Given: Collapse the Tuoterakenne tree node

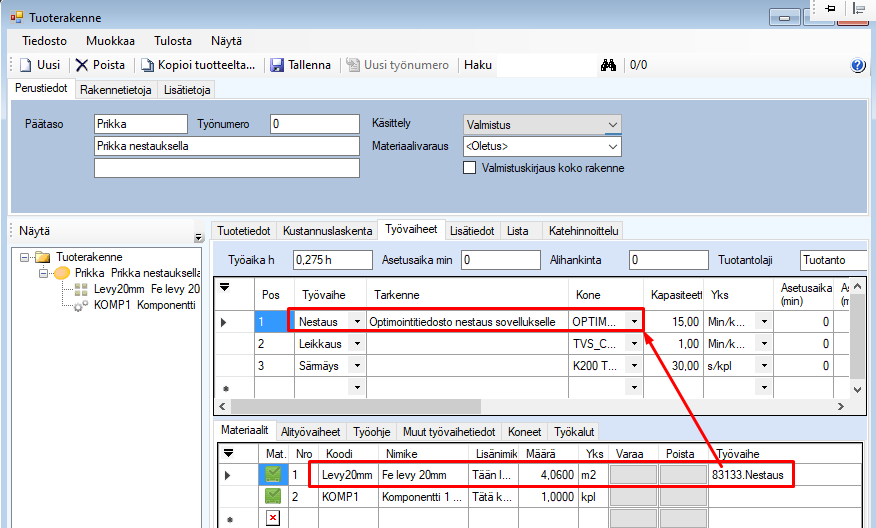Looking at the screenshot, I should tap(27, 257).
